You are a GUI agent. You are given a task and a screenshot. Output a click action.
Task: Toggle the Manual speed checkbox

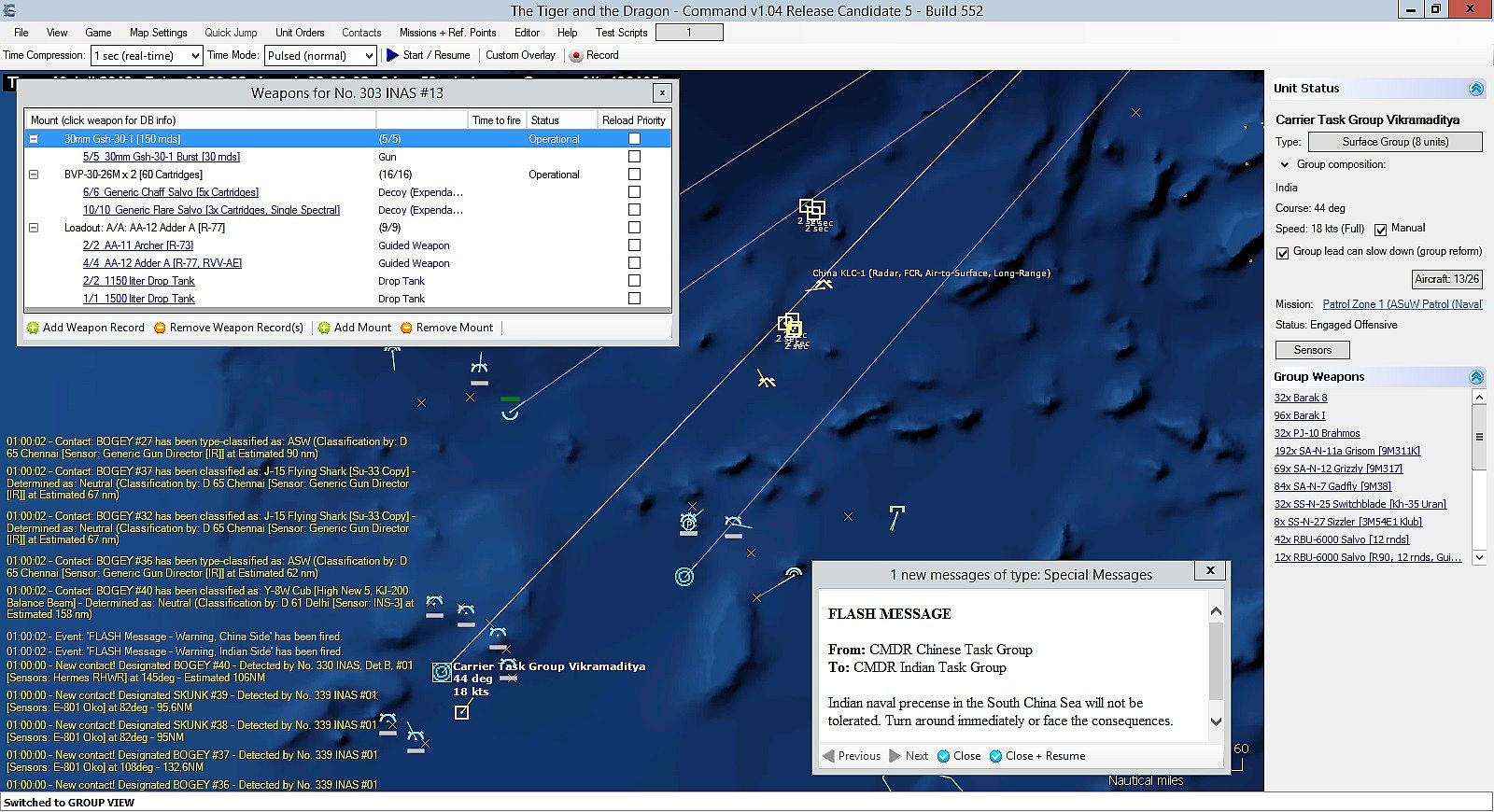click(x=1380, y=230)
